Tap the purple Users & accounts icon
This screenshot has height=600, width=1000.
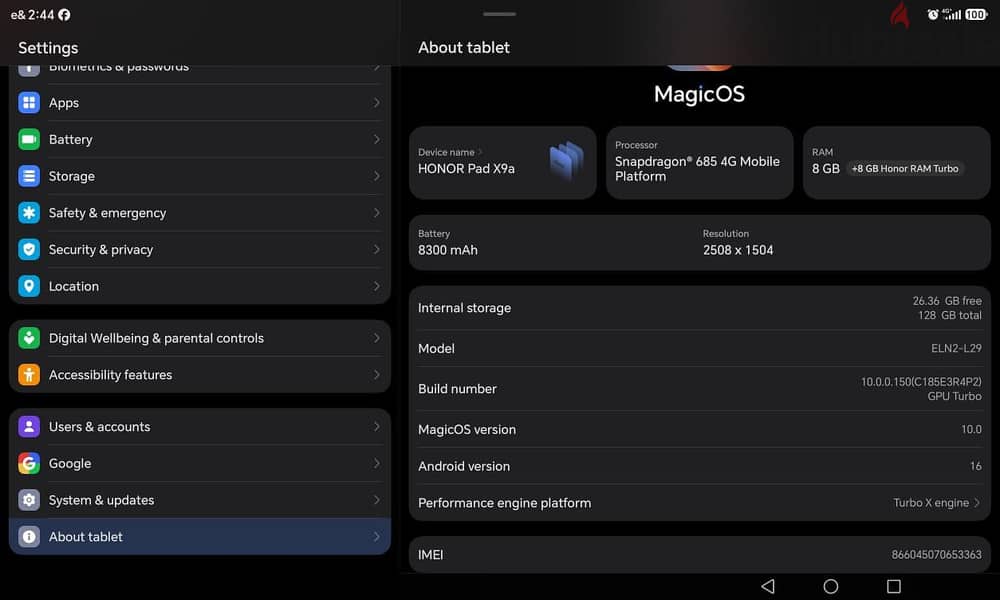tap(29, 427)
